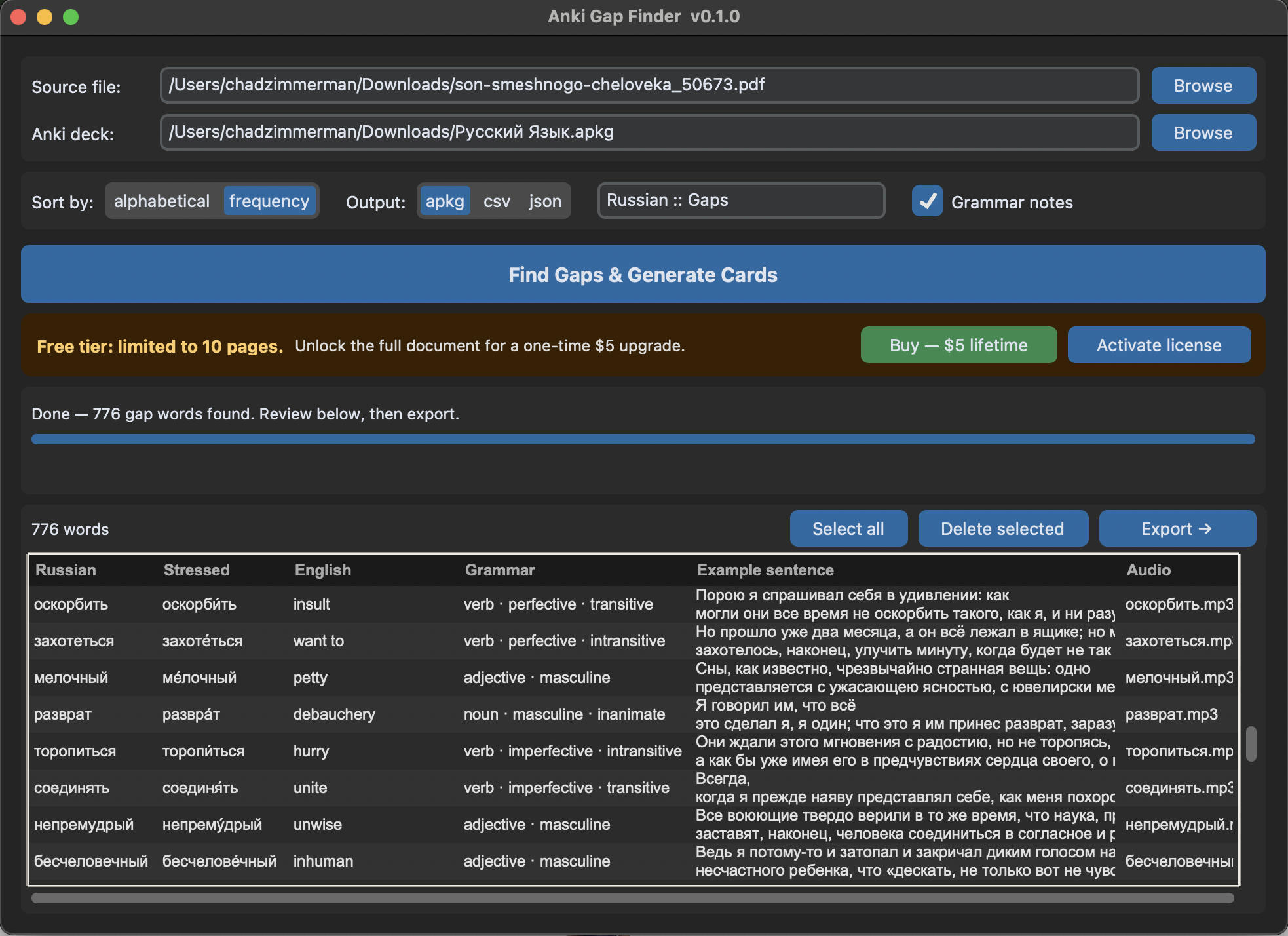
Task: Click the Source file path field
Action: click(649, 85)
